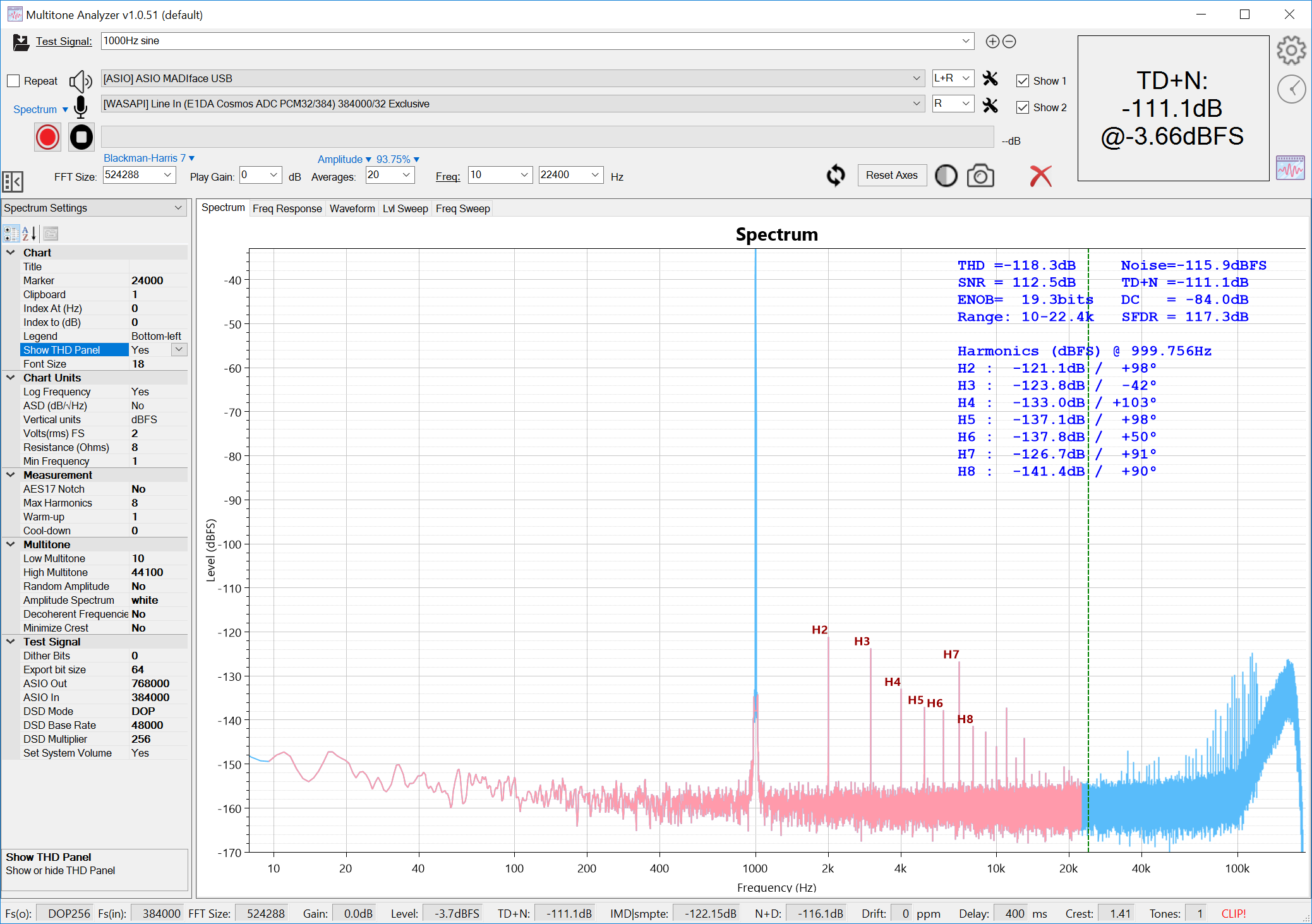Screen dimensions: 1312x924
Task: Collapse the Test Signal category
Action: (11, 642)
